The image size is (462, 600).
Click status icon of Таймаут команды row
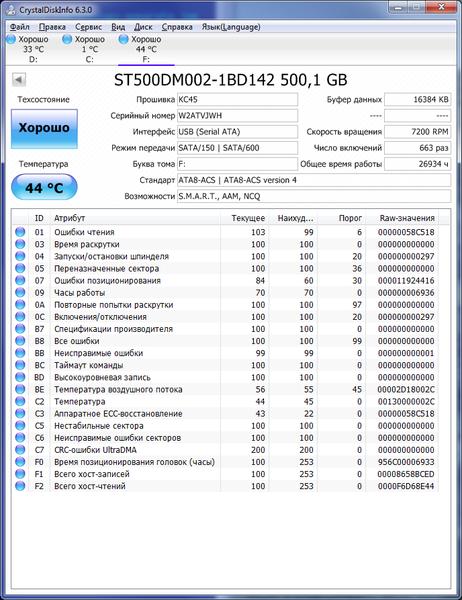20,365
